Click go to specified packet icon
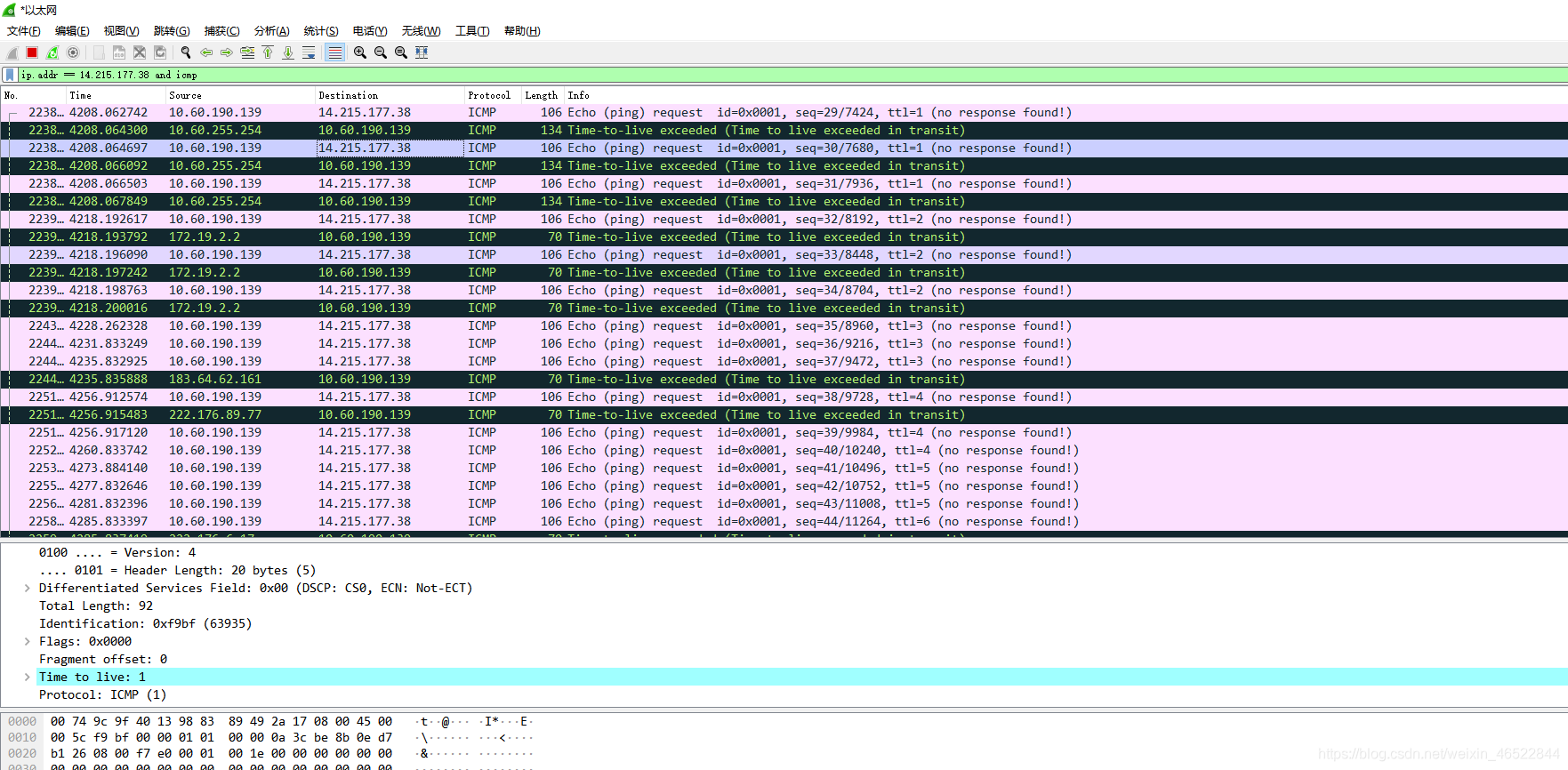1568x770 pixels. 247,52
